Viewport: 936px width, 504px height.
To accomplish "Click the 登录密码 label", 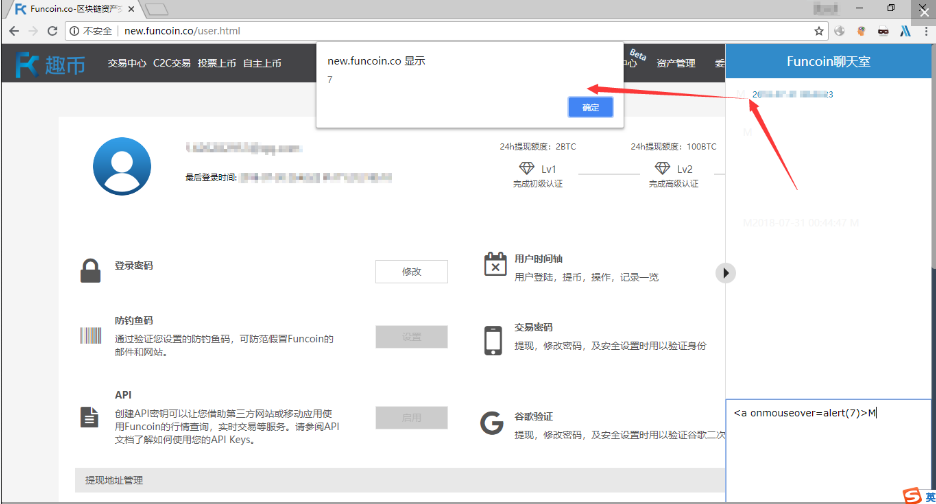I will 134,266.
